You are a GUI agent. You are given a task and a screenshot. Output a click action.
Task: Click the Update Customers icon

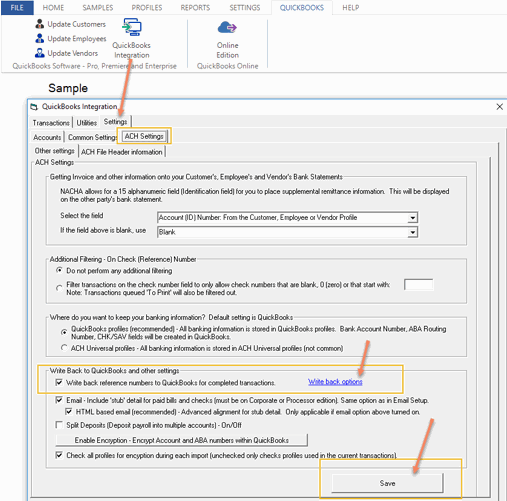[x=40, y=24]
